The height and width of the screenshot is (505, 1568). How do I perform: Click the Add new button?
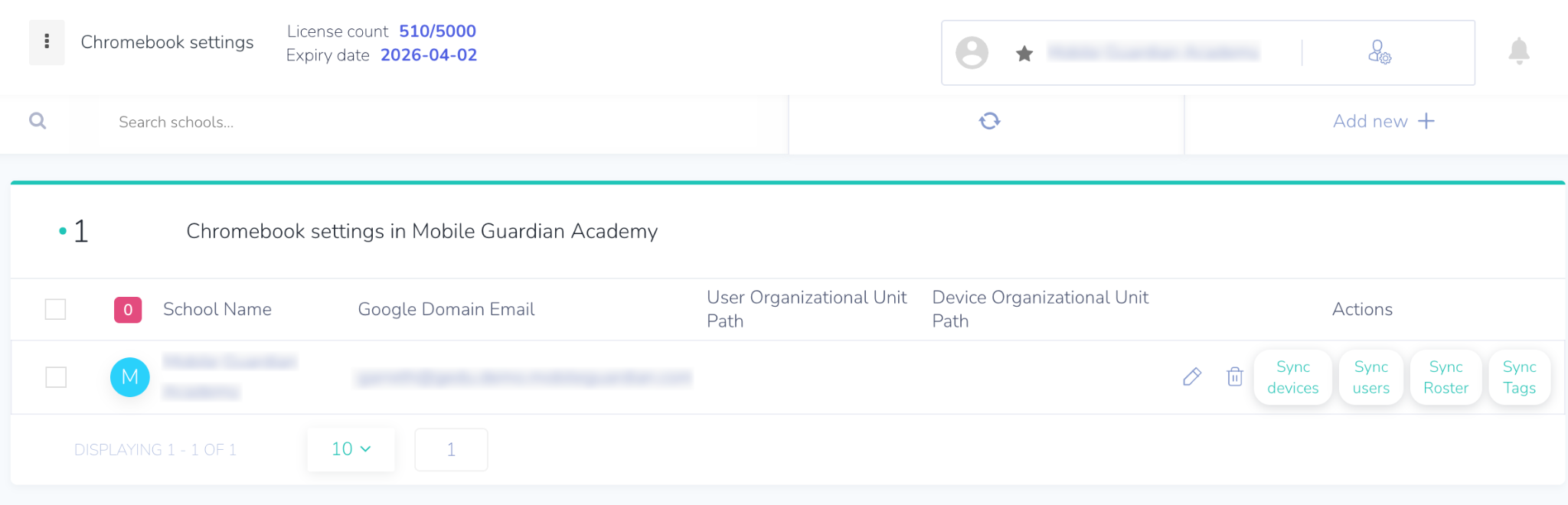1383,121
